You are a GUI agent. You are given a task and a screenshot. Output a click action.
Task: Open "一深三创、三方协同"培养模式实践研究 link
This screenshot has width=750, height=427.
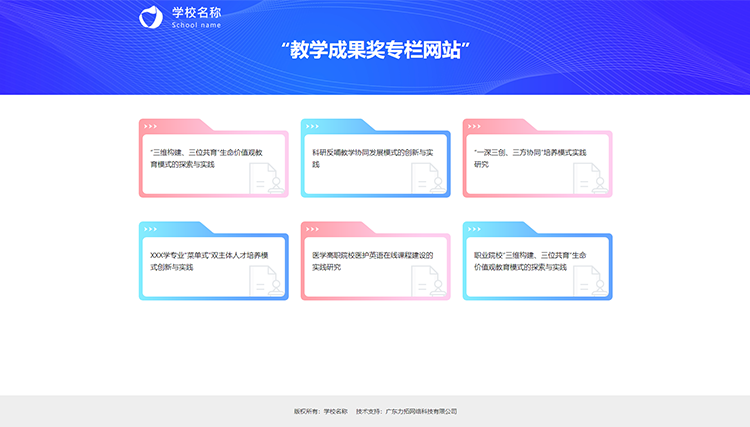pos(529,157)
